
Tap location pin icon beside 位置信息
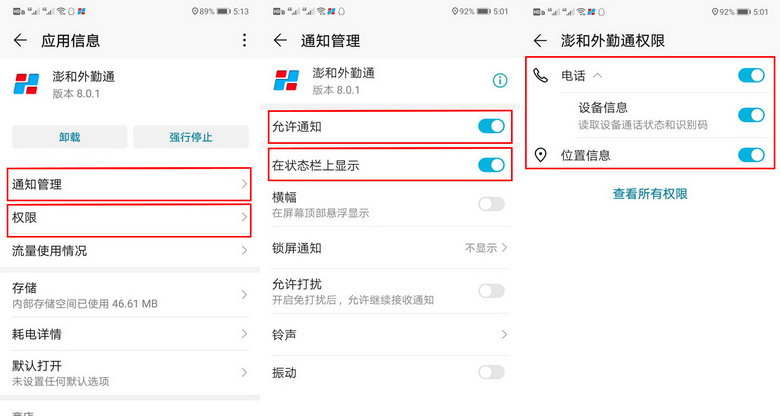pos(540,155)
